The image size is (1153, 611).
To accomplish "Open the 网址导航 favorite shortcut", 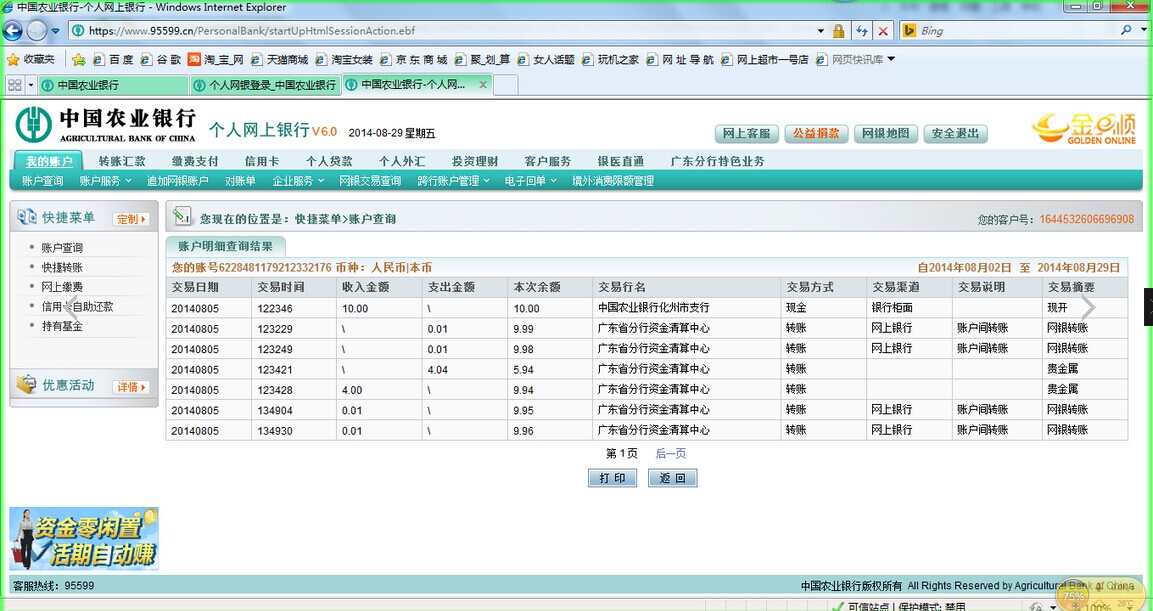I will [x=680, y=60].
